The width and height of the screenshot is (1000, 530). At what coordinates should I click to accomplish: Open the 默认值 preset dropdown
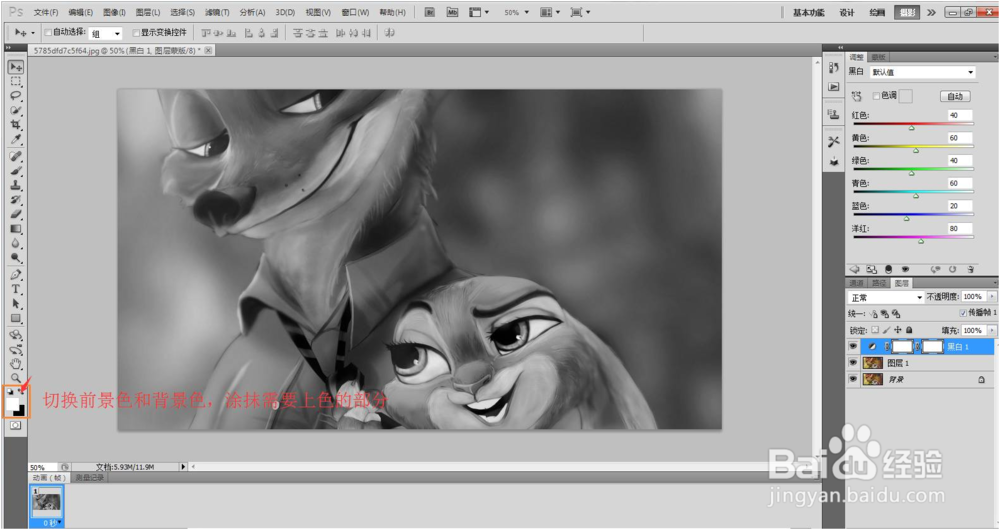click(x=923, y=72)
